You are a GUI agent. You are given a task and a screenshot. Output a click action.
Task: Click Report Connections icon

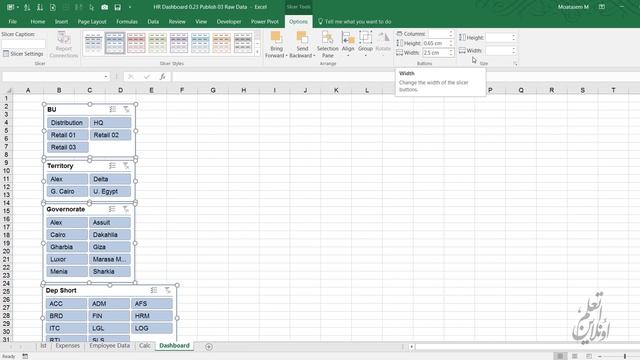click(64, 38)
